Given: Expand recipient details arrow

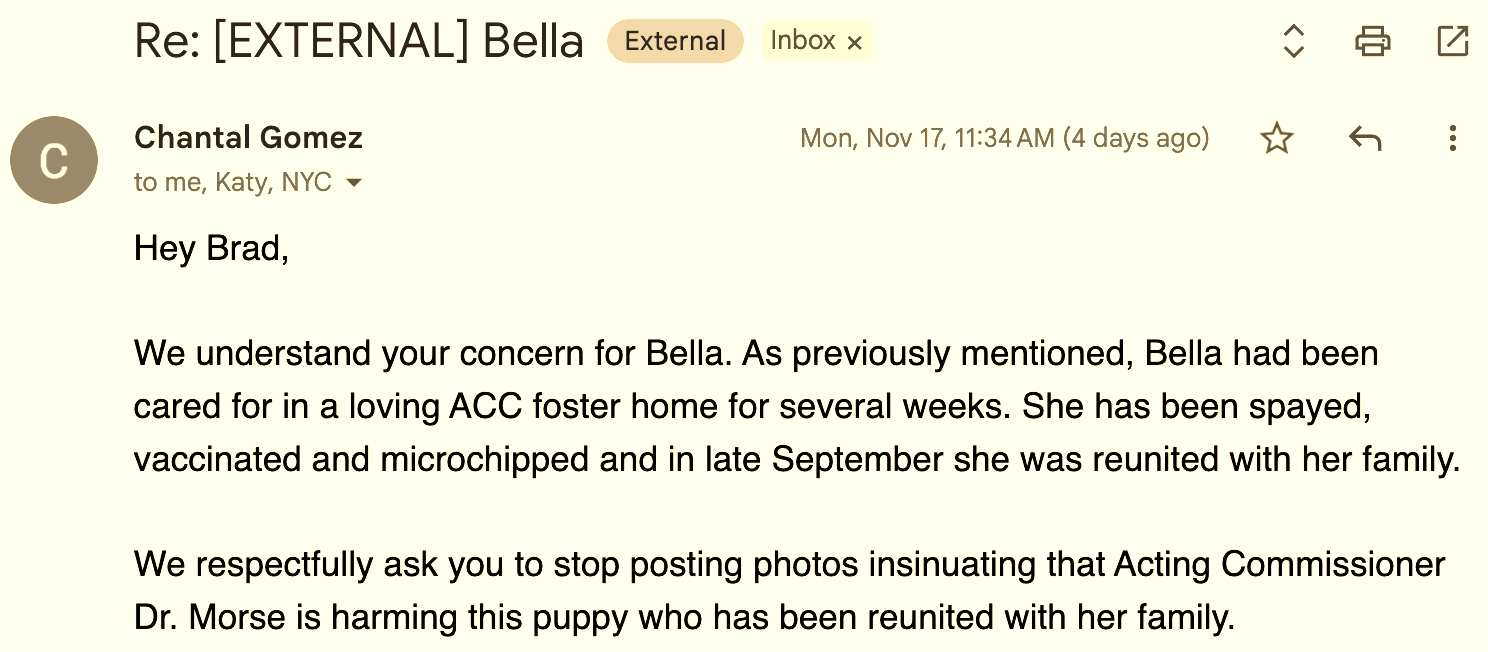Looking at the screenshot, I should point(353,184).
